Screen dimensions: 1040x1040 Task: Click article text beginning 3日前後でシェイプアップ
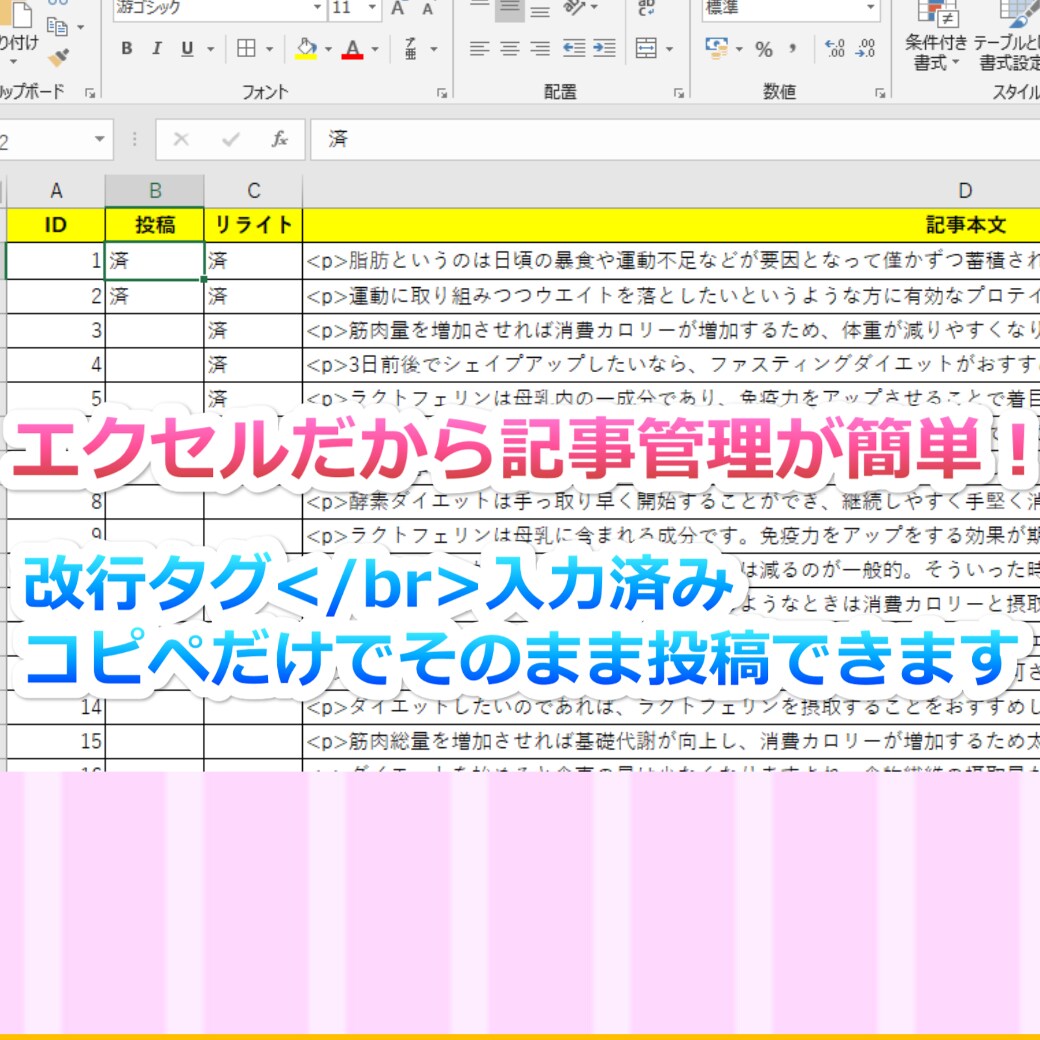[671, 364]
